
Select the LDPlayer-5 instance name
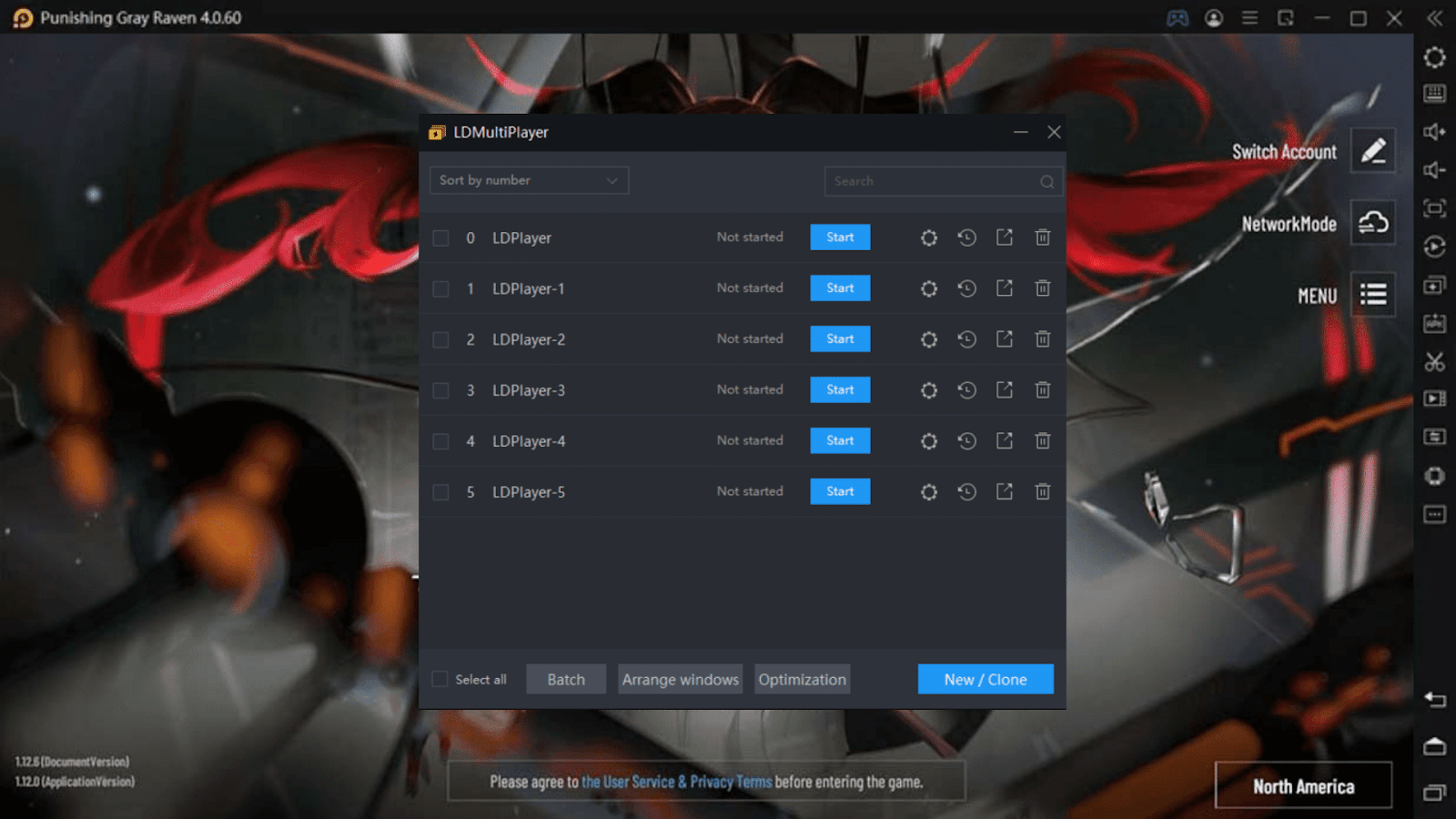click(529, 493)
